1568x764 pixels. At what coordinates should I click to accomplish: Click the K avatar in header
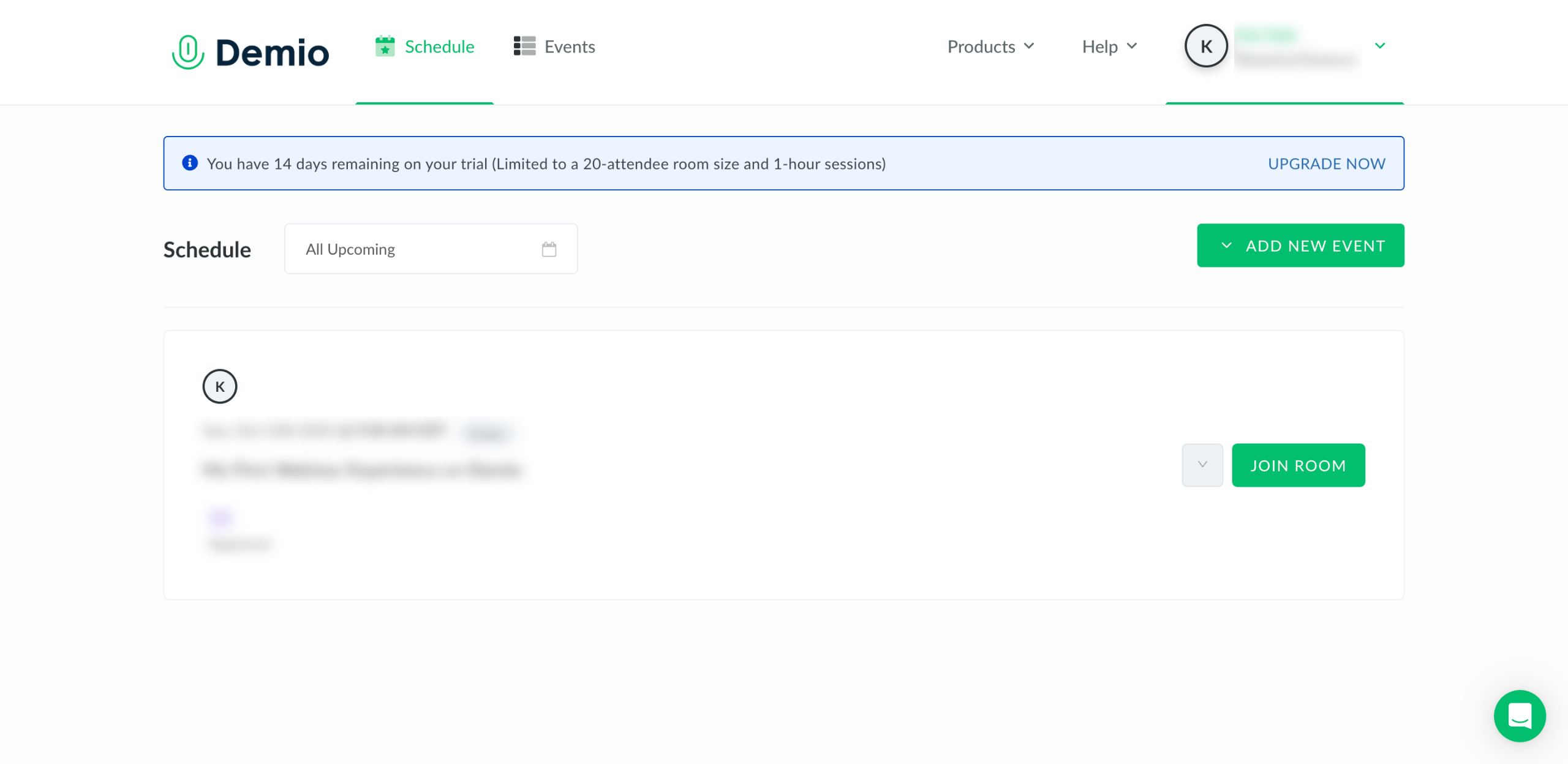point(1205,47)
